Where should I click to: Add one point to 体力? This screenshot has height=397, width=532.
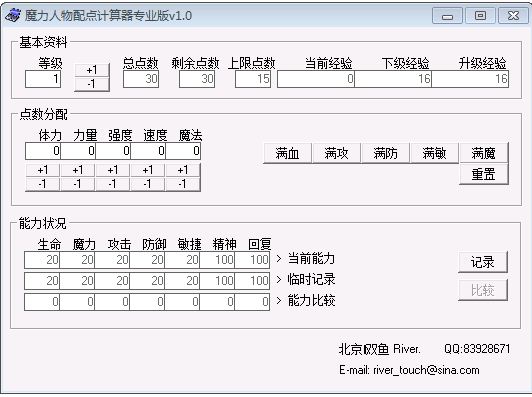43,170
